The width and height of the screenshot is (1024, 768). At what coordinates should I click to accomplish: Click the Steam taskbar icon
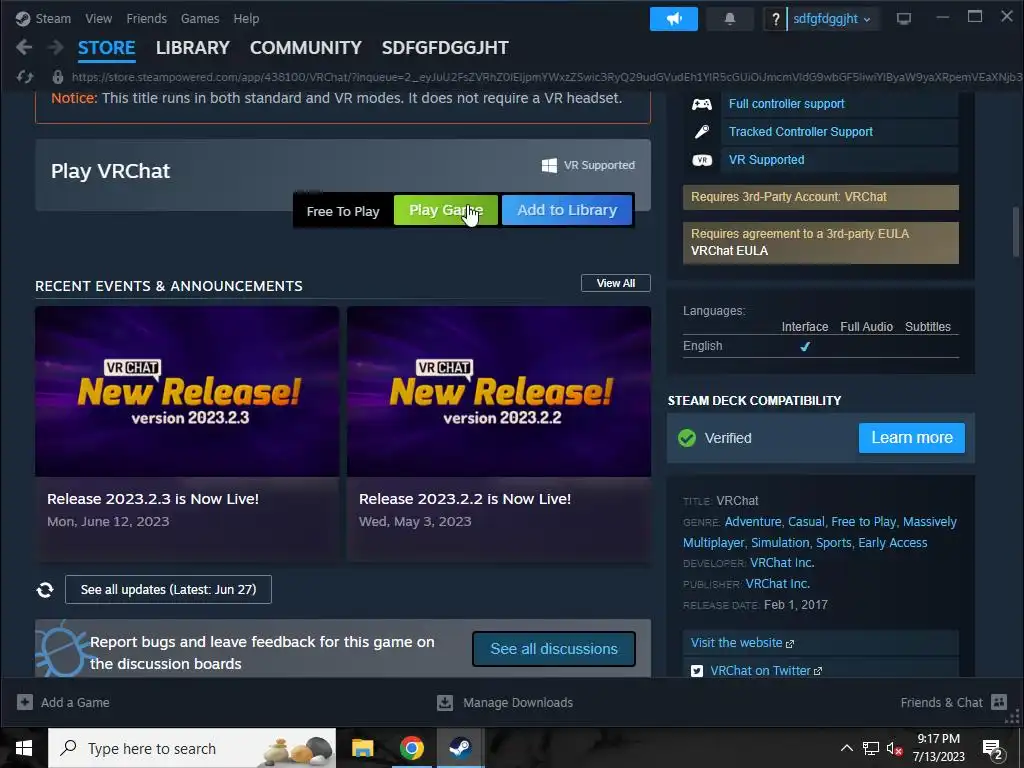[x=460, y=748]
